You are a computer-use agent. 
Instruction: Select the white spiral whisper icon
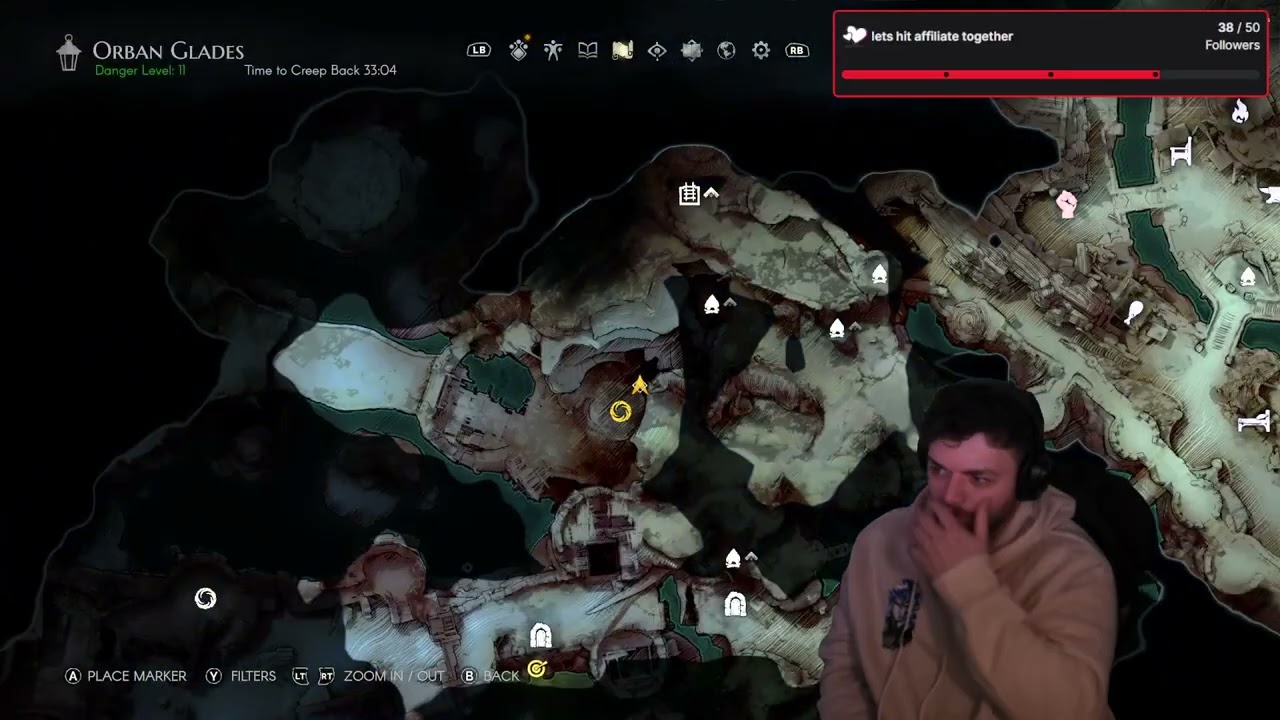click(x=205, y=598)
